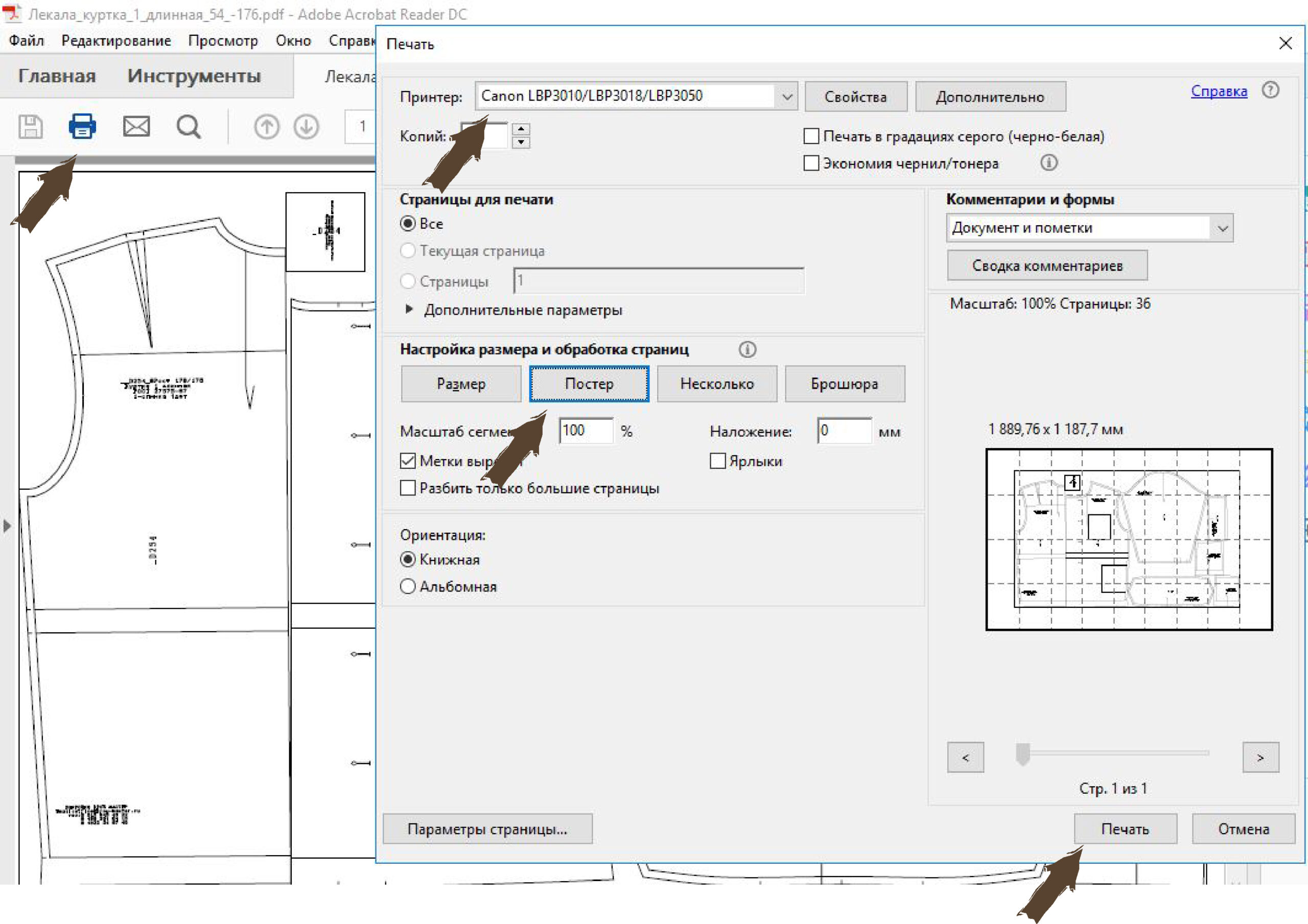
Task: Enable Экономия чернил/тонера checkbox
Action: point(811,163)
